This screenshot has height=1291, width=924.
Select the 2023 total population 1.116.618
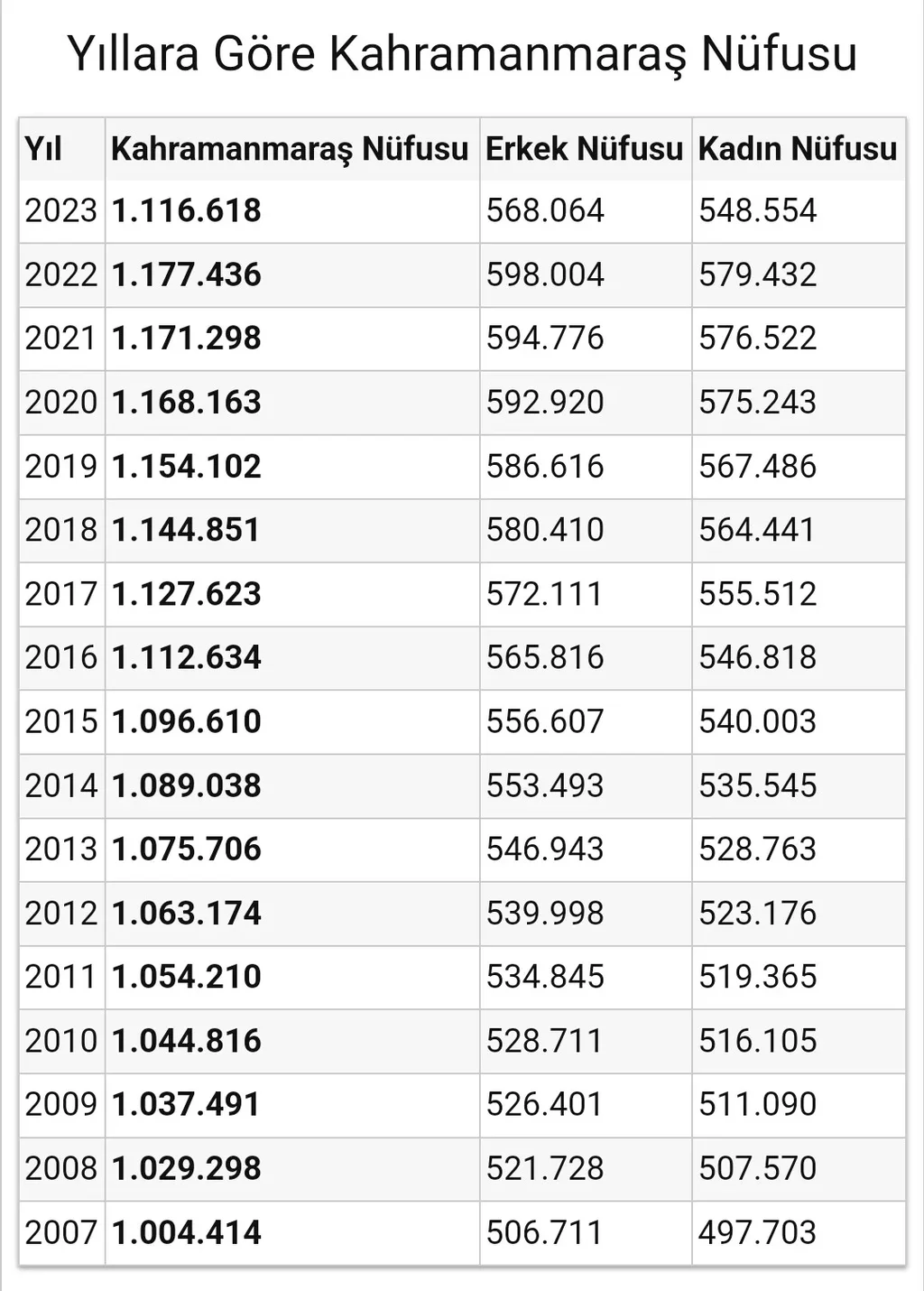(187, 211)
